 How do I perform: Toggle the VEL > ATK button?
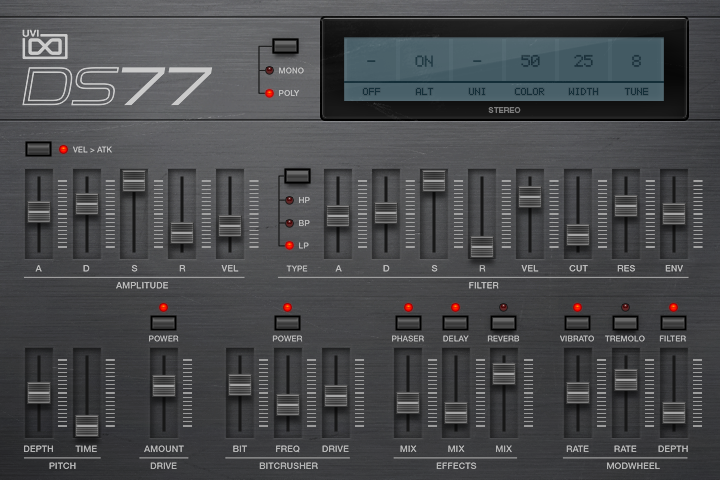click(x=38, y=149)
